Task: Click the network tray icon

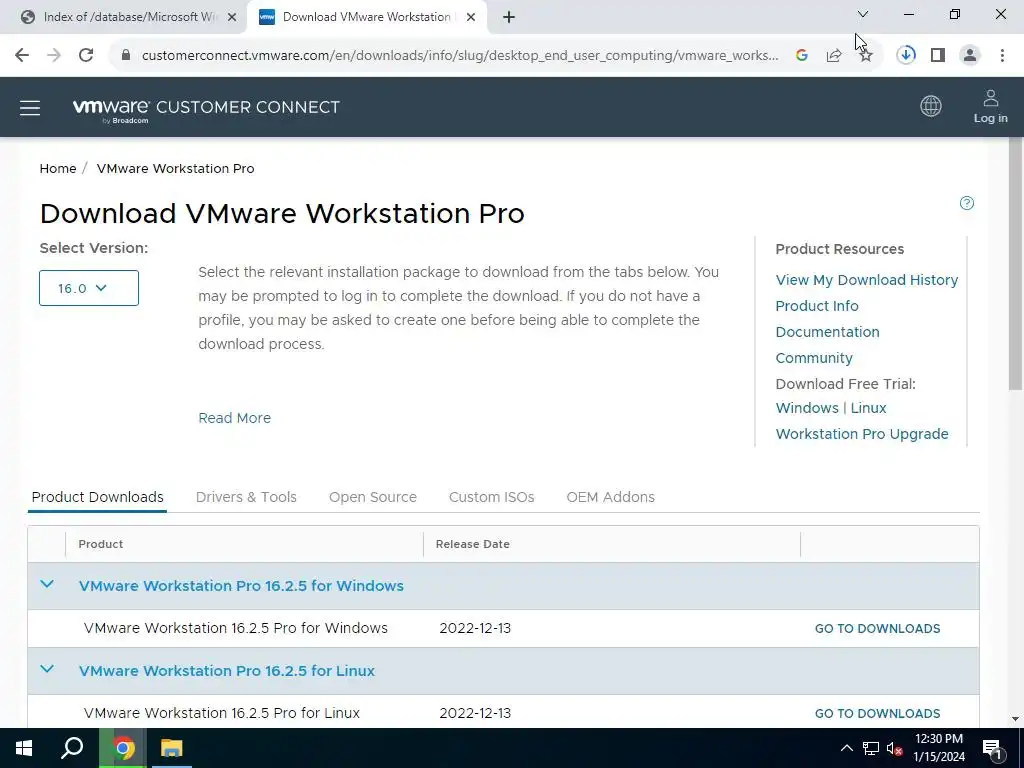Action: tap(871, 748)
